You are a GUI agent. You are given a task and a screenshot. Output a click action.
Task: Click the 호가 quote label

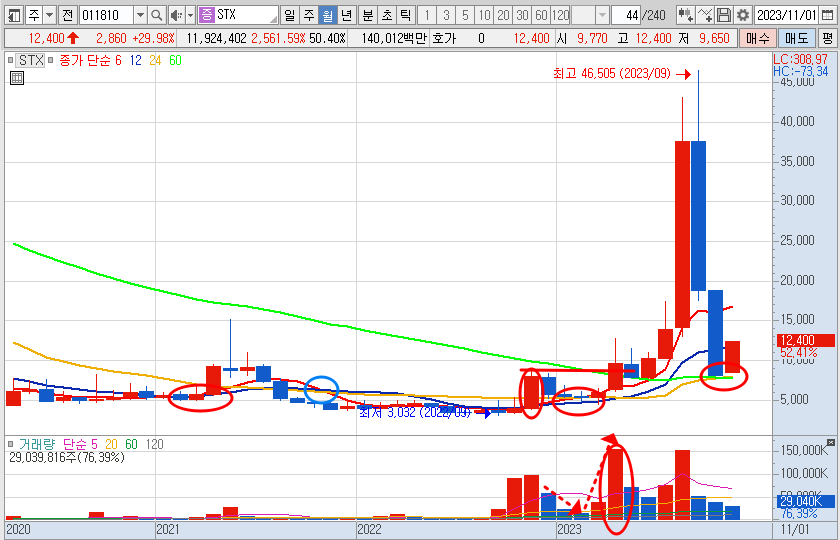pyautogui.click(x=444, y=39)
